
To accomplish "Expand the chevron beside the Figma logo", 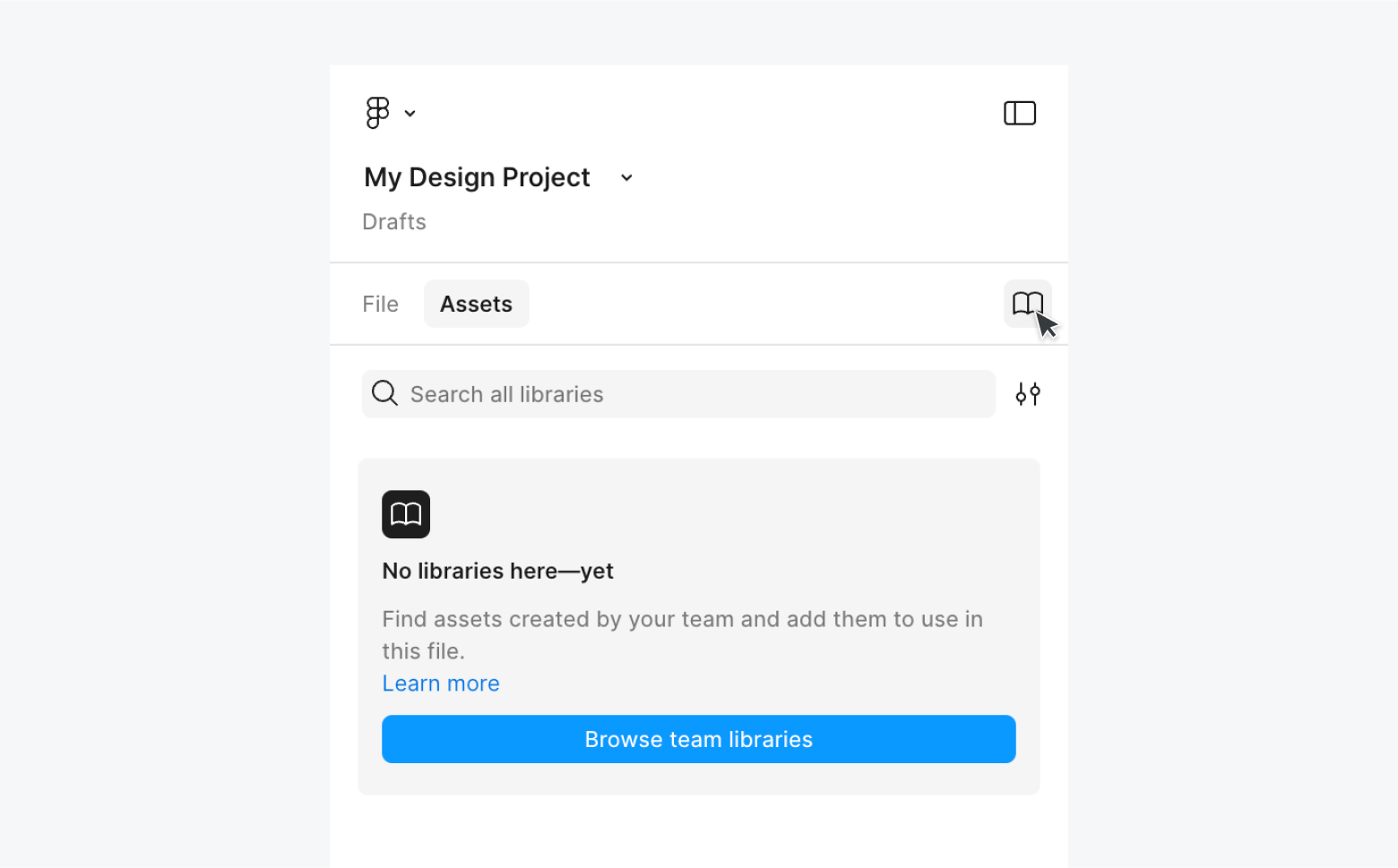I will pyautogui.click(x=410, y=114).
